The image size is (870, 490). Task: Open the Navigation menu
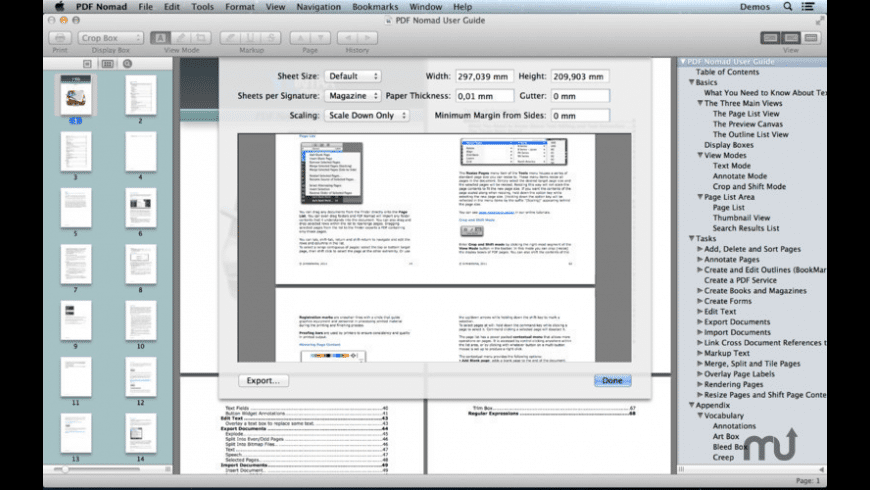[x=318, y=7]
